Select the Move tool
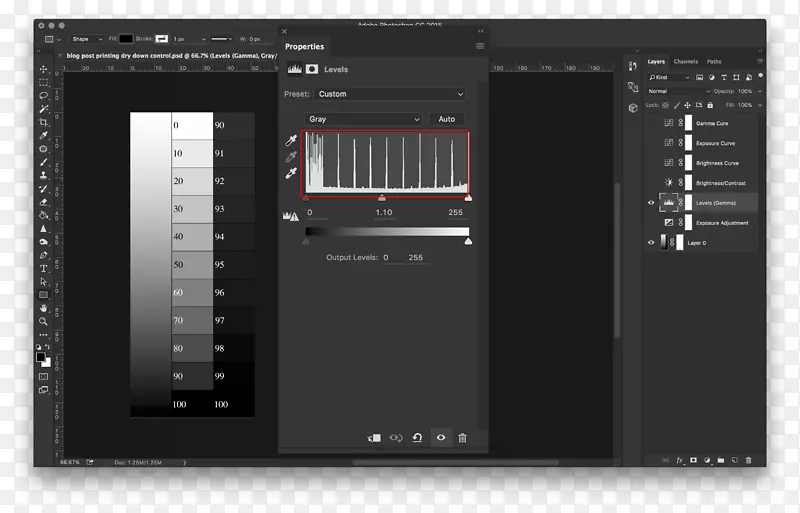The height and width of the screenshot is (513, 800). [44, 69]
